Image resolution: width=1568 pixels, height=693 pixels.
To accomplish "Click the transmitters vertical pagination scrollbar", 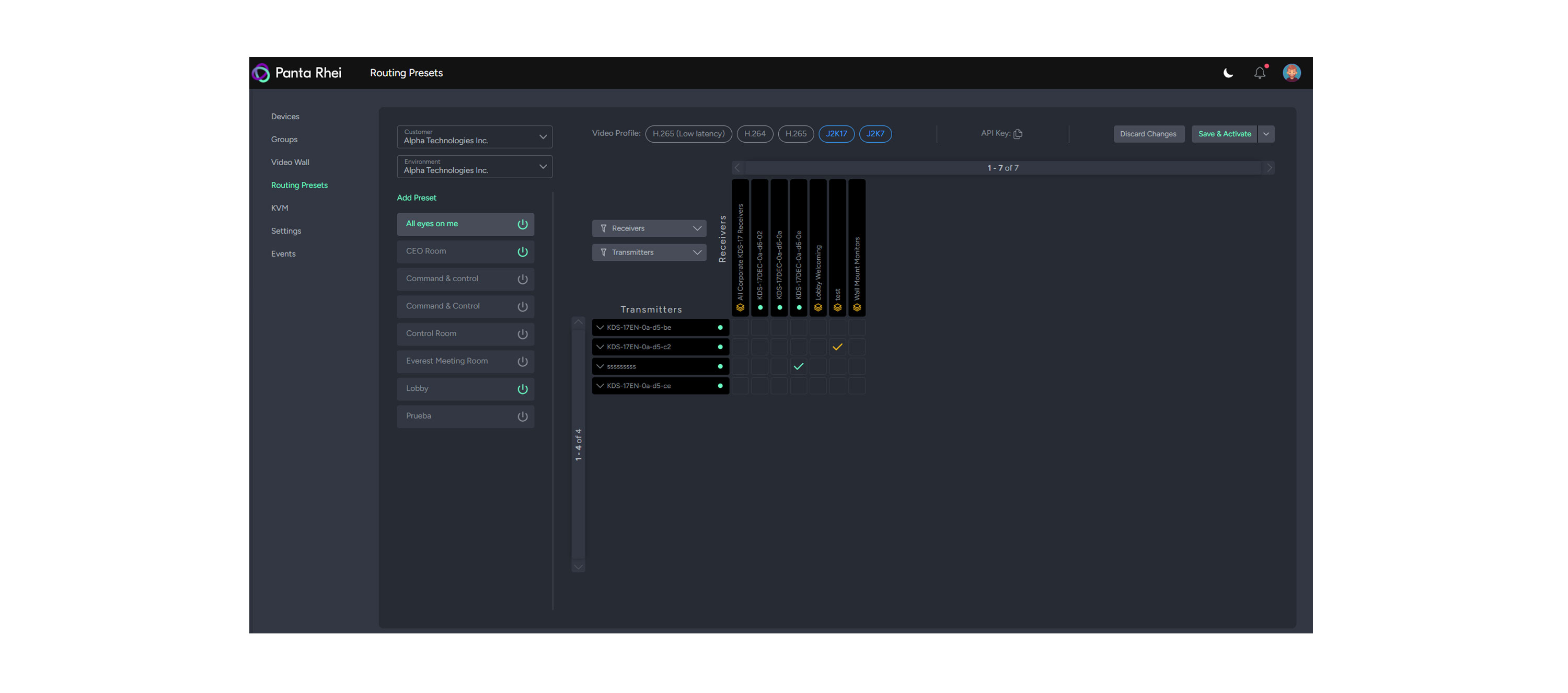I will (x=578, y=444).
